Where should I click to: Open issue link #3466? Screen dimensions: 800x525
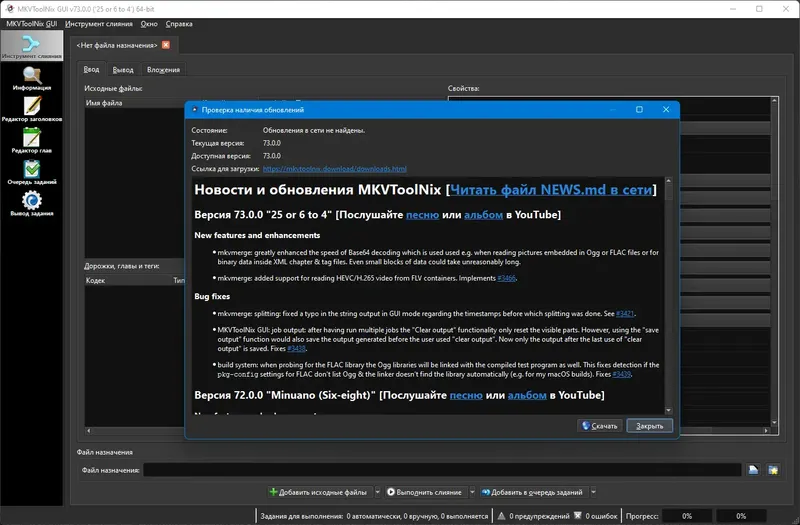tap(506, 278)
